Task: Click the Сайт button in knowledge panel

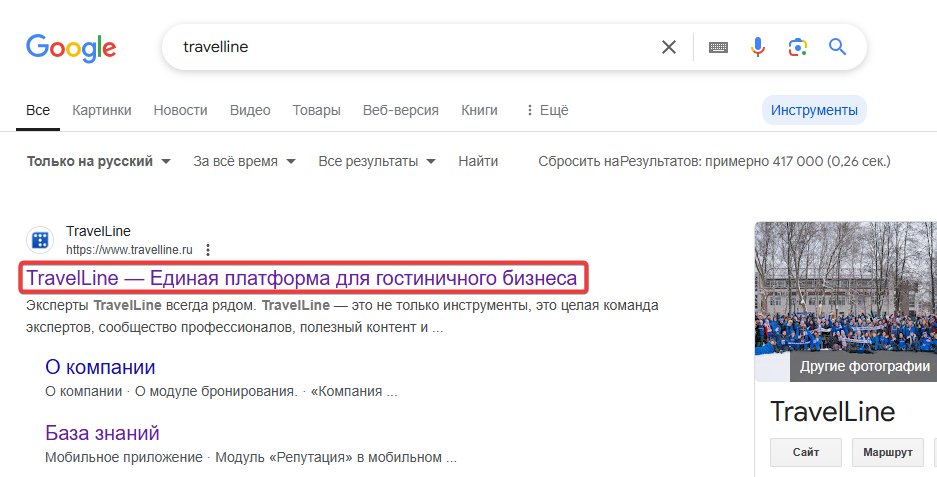Action: tap(806, 452)
